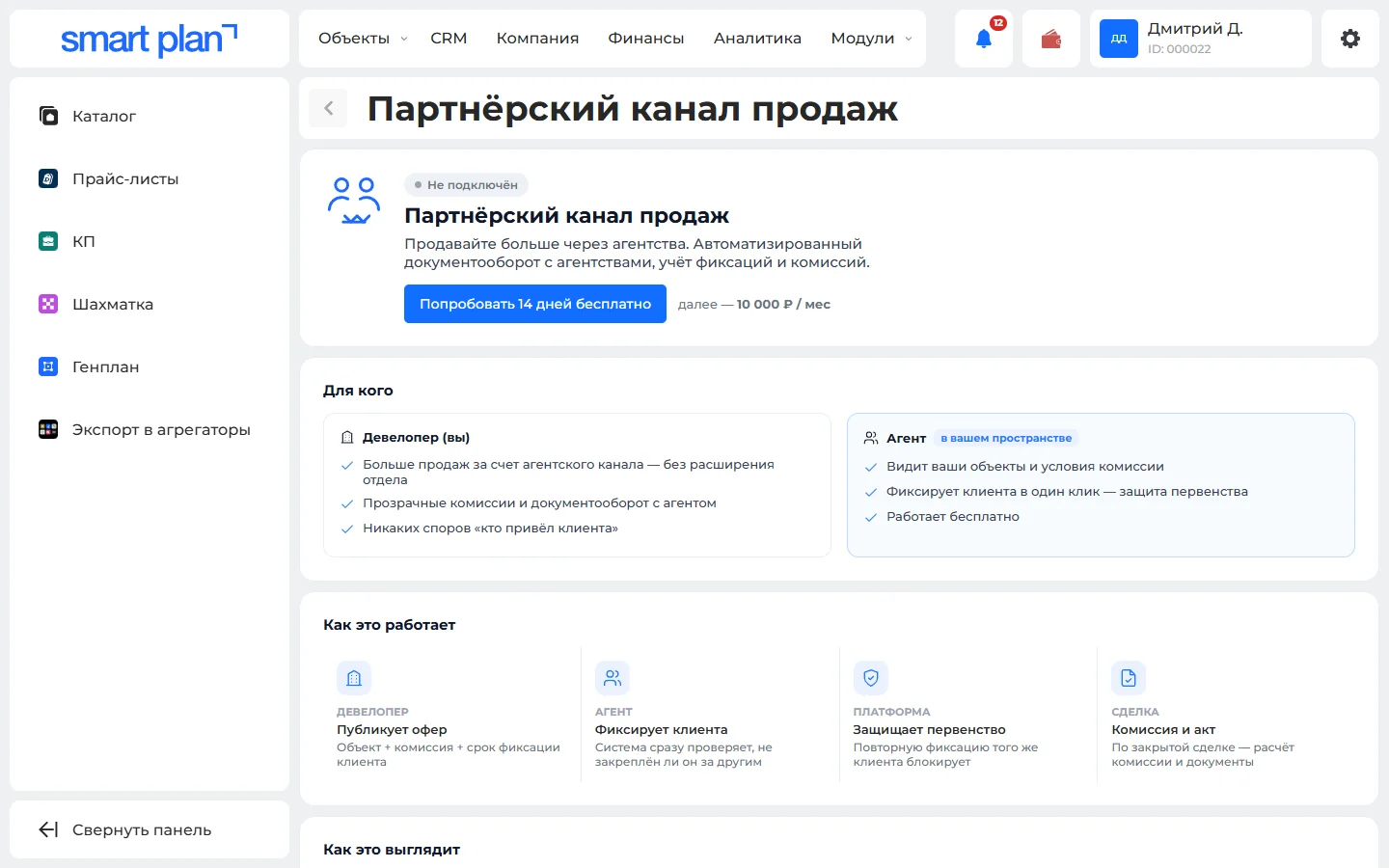Click the 10 000 ₽ / мес price text

coord(783,304)
